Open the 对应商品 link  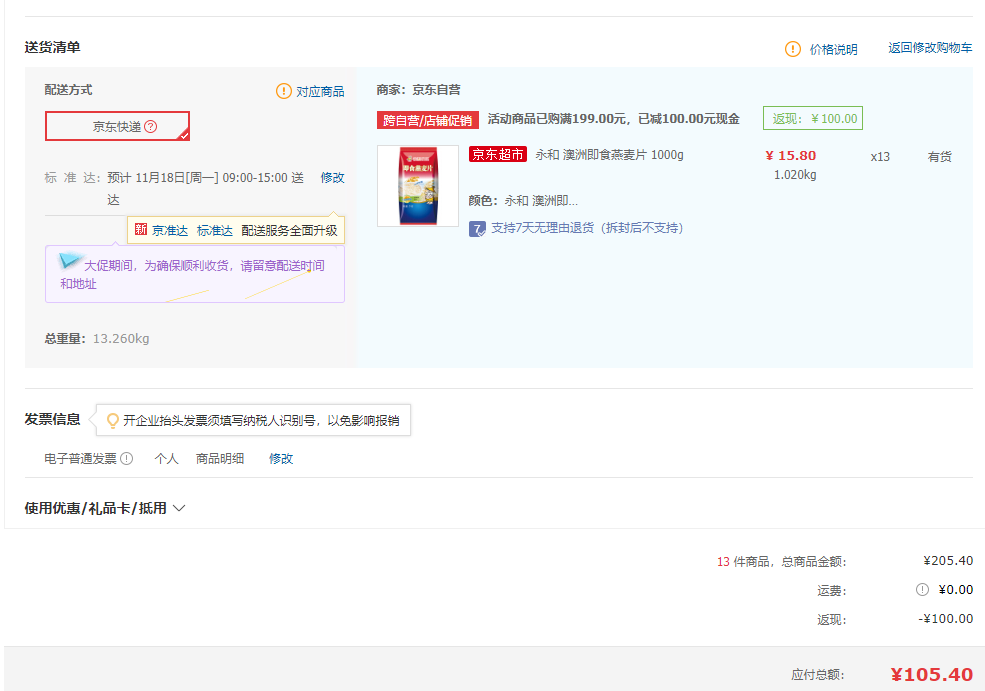[320, 92]
